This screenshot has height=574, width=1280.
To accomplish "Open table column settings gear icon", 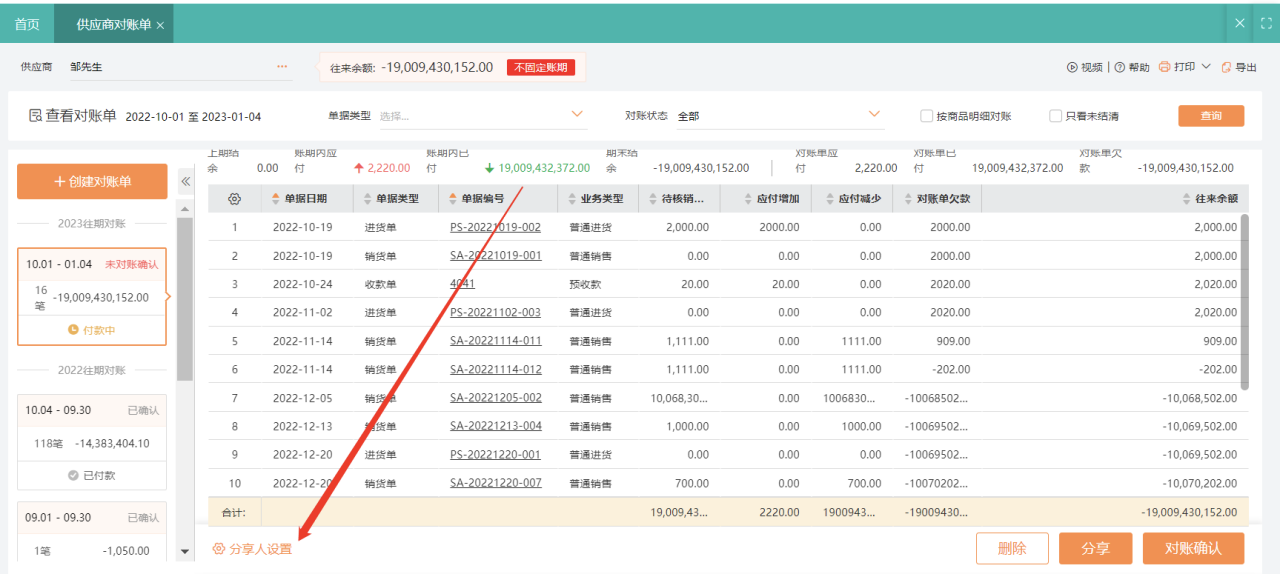I will click(235, 199).
